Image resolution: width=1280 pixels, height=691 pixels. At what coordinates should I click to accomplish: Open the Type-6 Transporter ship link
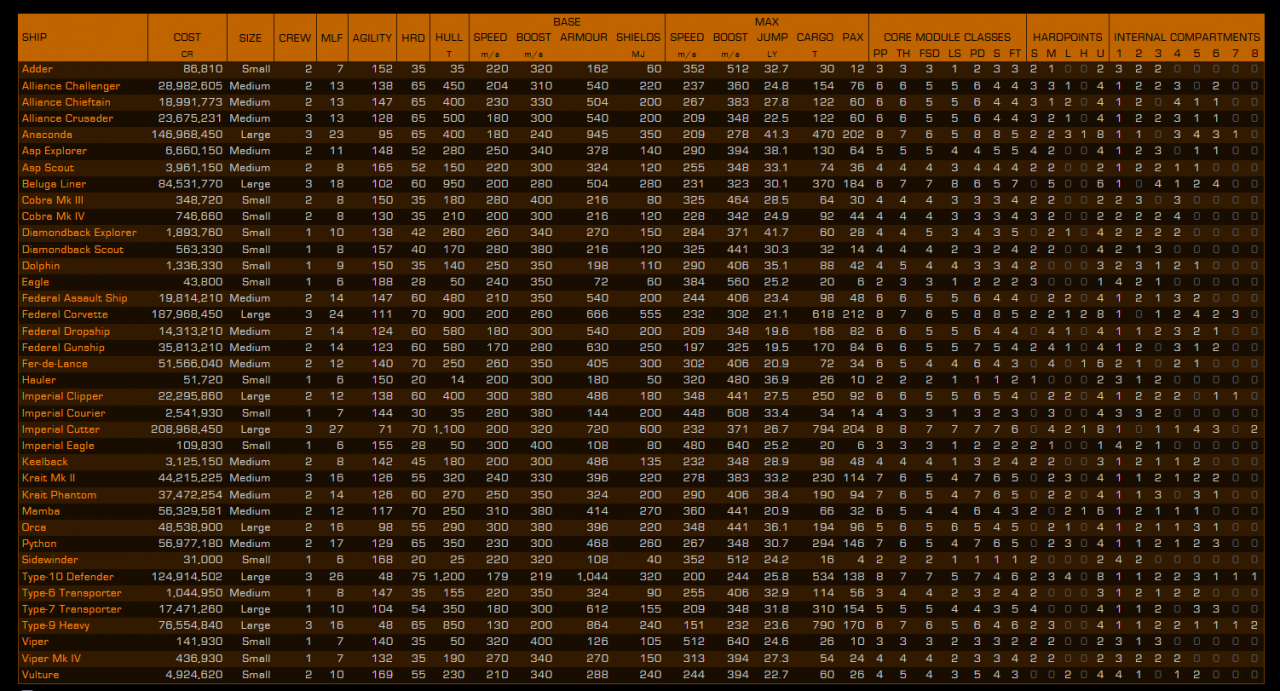pyautogui.click(x=72, y=593)
